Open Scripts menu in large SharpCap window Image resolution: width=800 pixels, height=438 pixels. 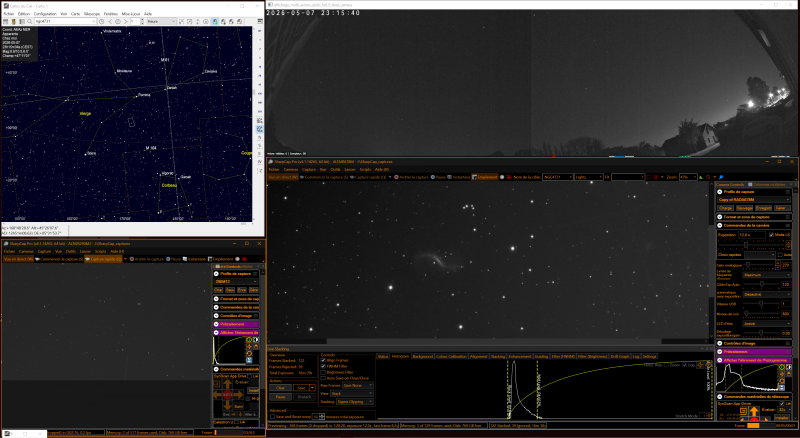point(365,169)
